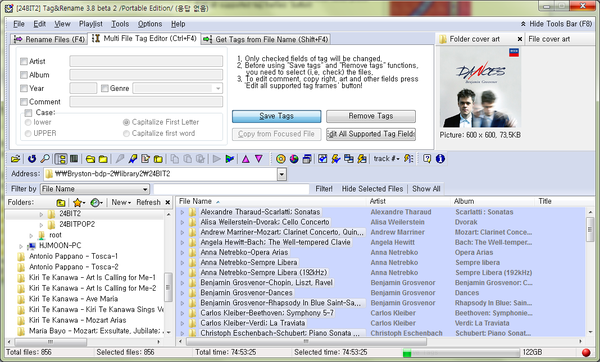Click the folder-up icon in Folders panel

(x=60, y=202)
